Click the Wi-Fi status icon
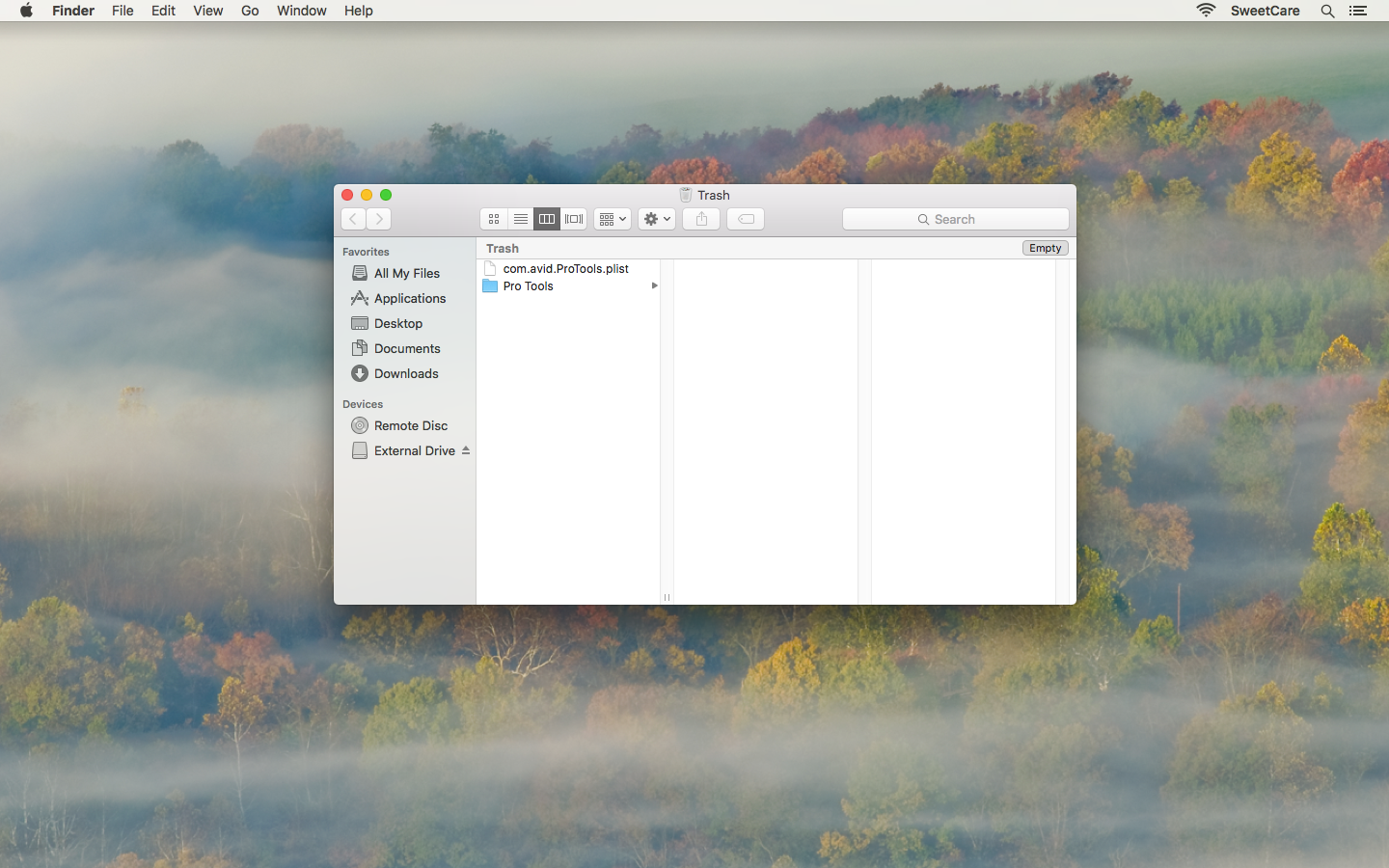1389x868 pixels. pyautogui.click(x=1206, y=11)
